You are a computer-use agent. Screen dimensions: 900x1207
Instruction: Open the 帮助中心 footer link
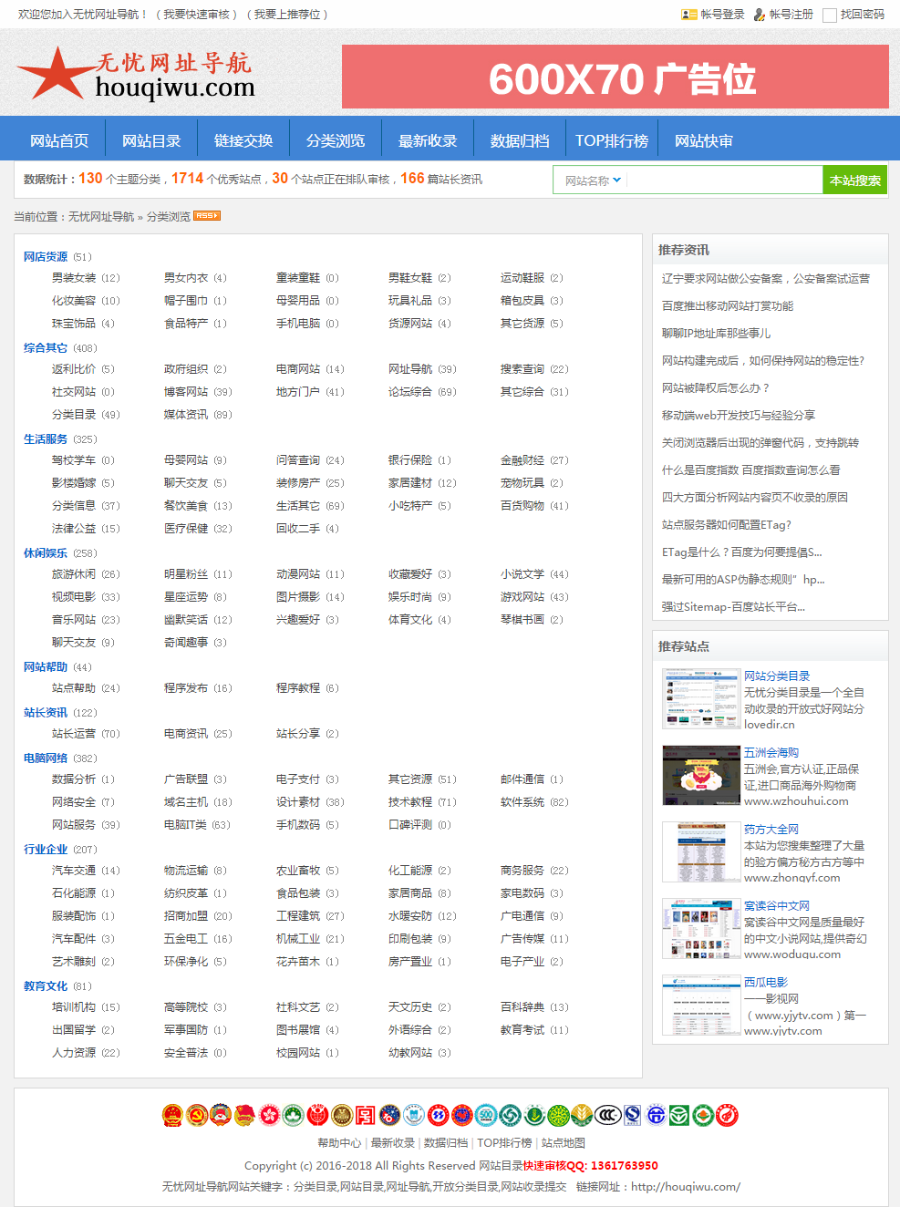342,1143
